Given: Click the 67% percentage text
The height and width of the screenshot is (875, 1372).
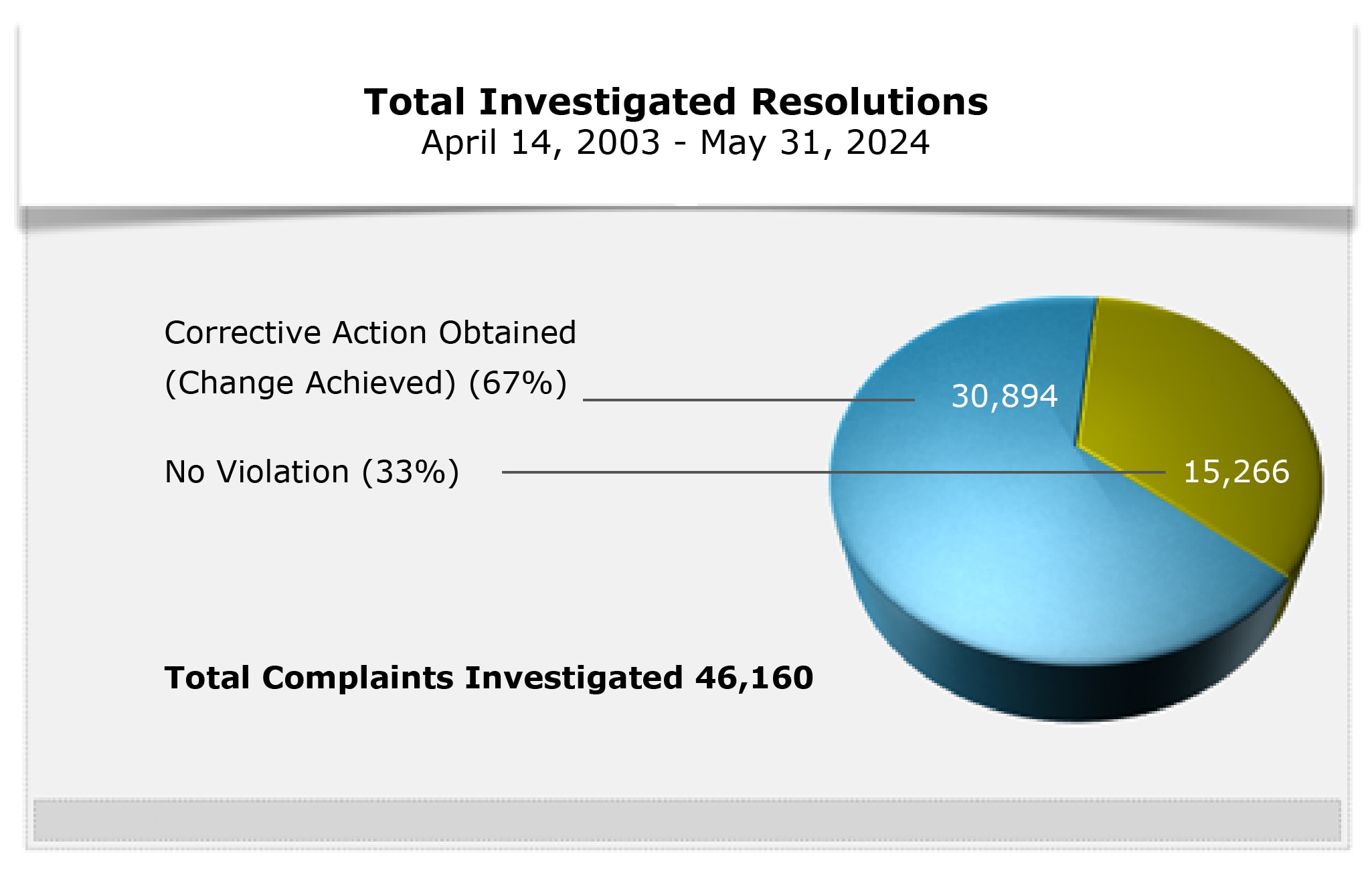Looking at the screenshot, I should point(517,383).
